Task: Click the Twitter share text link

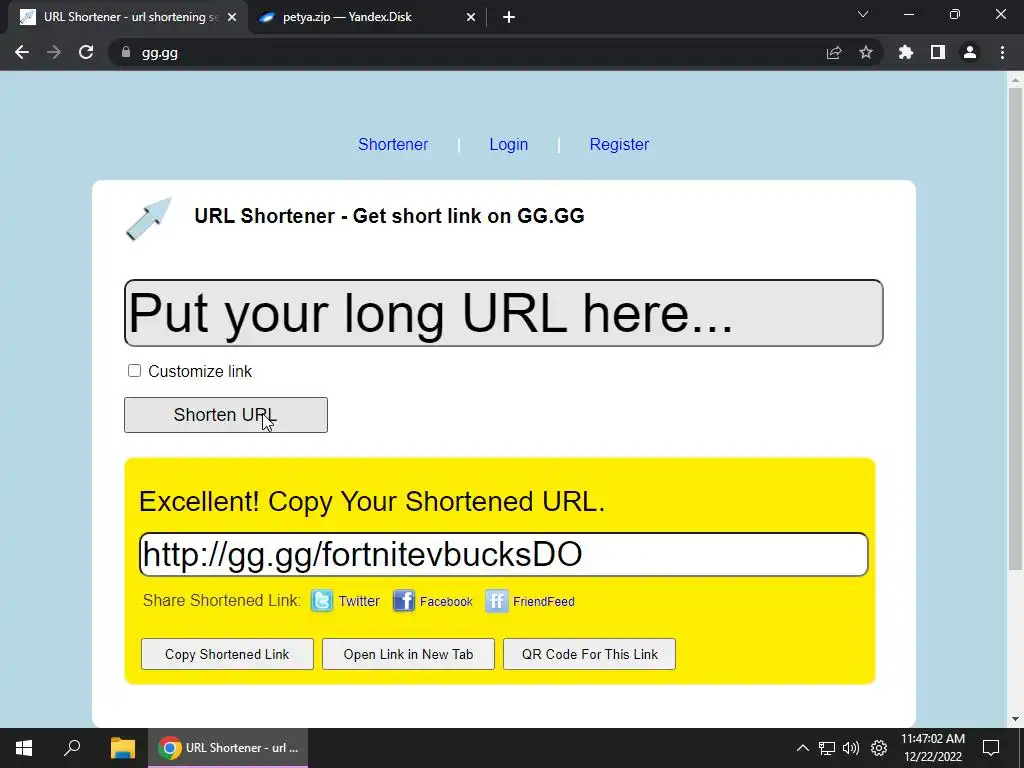Action: point(359,601)
